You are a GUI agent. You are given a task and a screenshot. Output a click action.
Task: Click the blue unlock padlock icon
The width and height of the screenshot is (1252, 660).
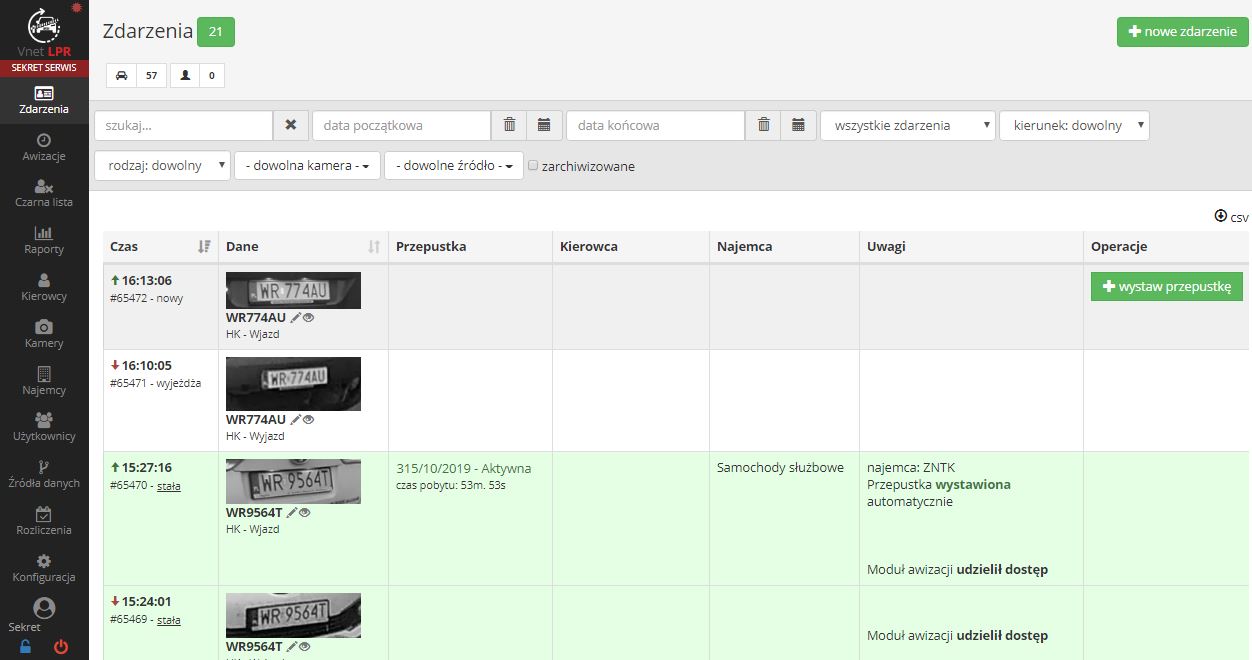click(26, 647)
